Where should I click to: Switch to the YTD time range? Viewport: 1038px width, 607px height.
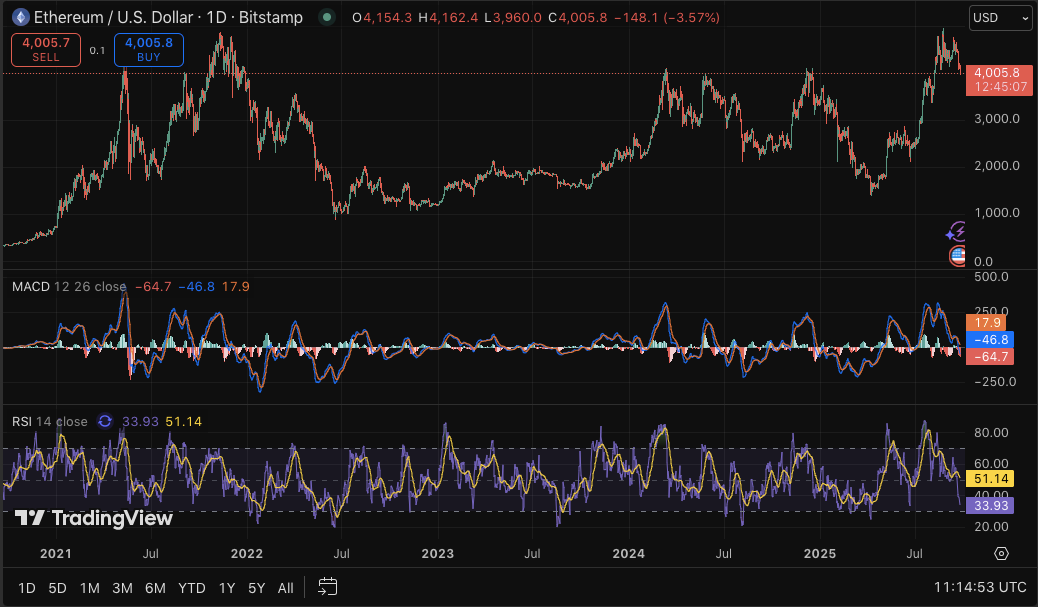pyautogui.click(x=191, y=587)
